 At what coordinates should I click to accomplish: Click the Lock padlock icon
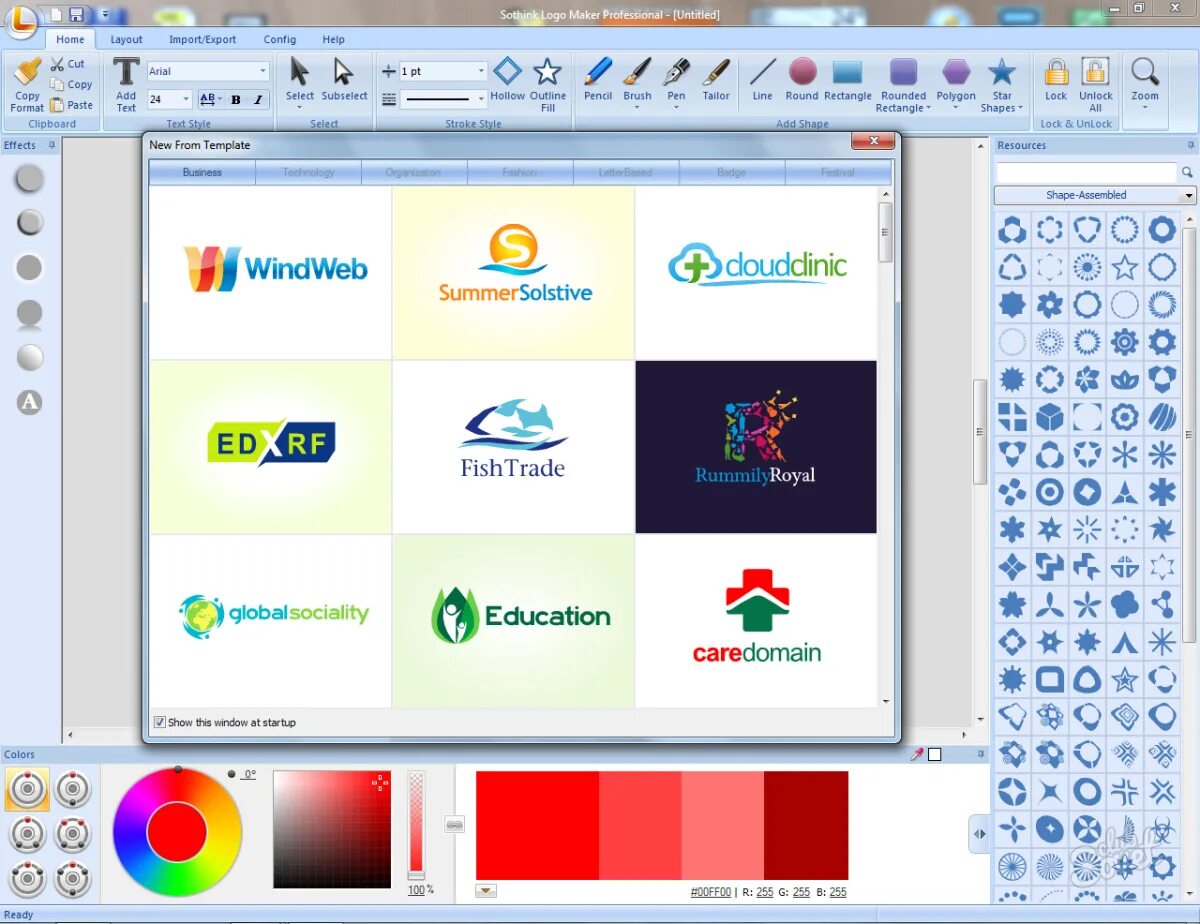point(1056,72)
